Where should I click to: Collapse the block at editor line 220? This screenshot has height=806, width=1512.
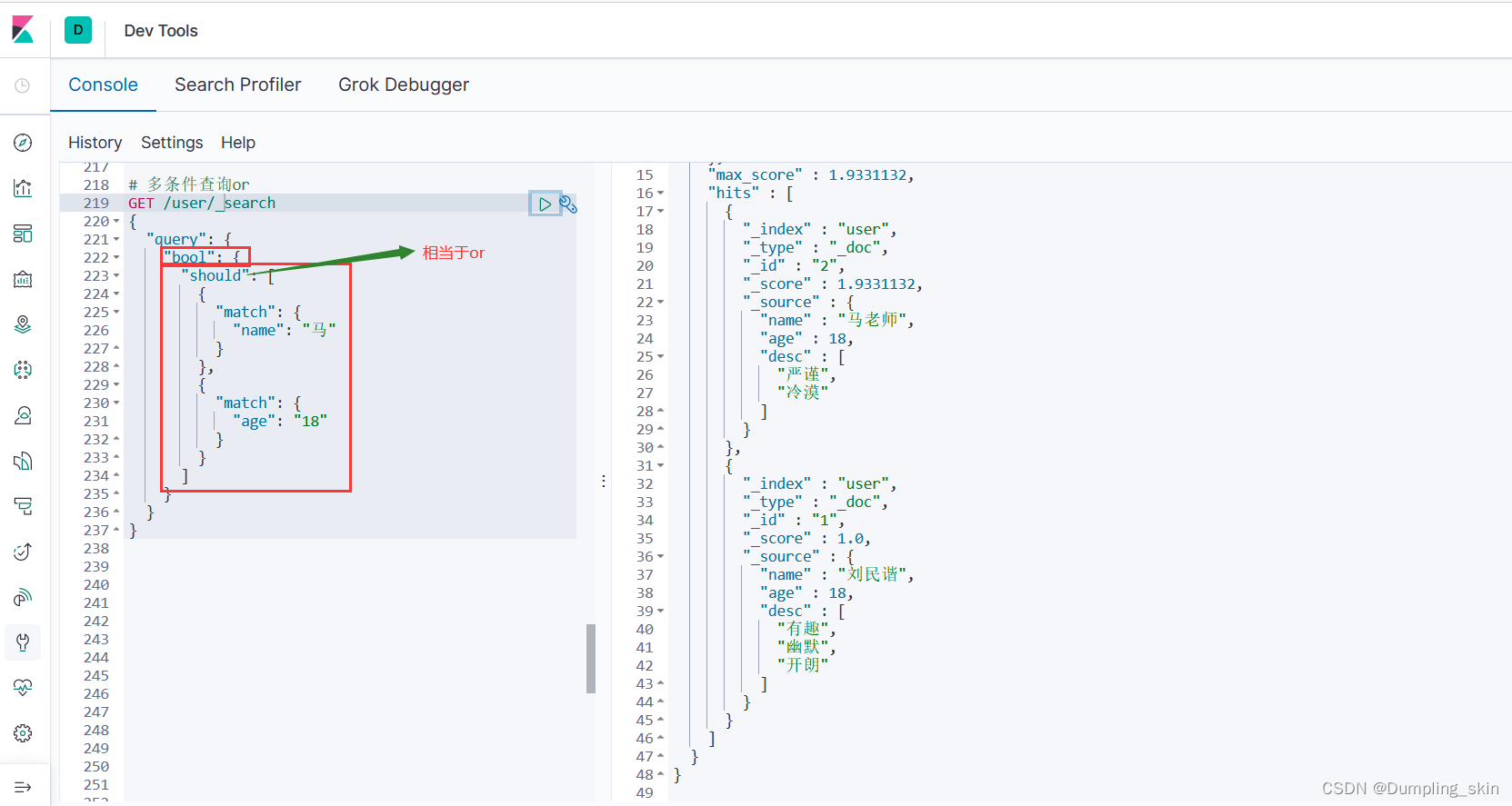coord(116,222)
